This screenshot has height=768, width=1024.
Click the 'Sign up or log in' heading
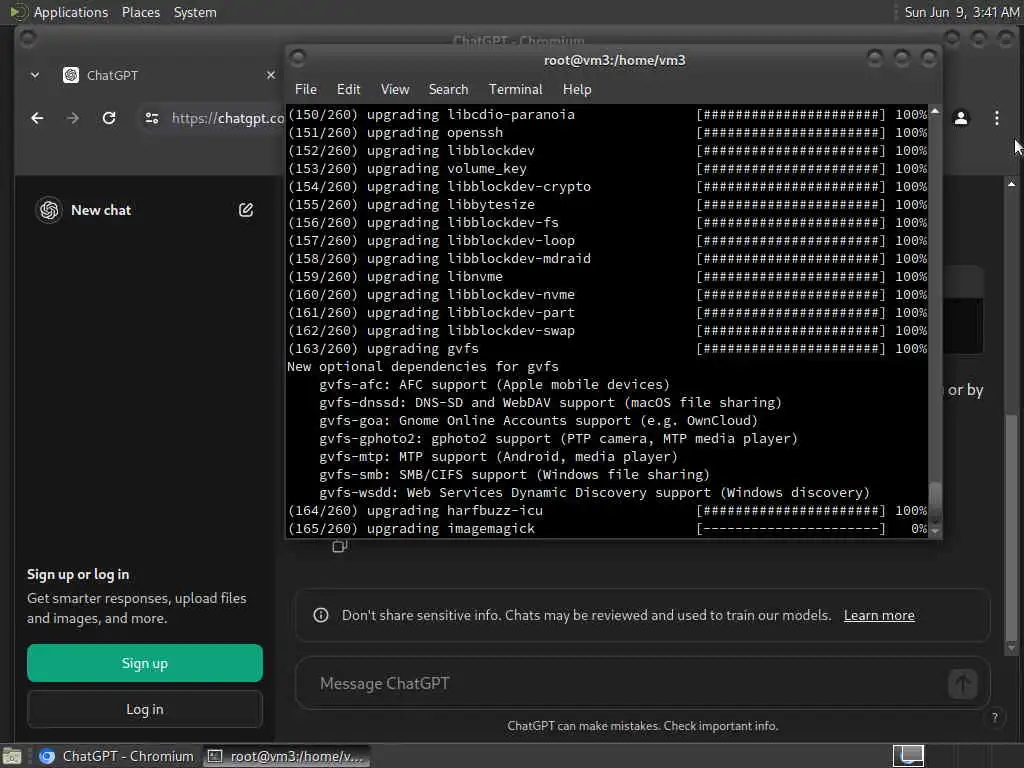point(78,575)
